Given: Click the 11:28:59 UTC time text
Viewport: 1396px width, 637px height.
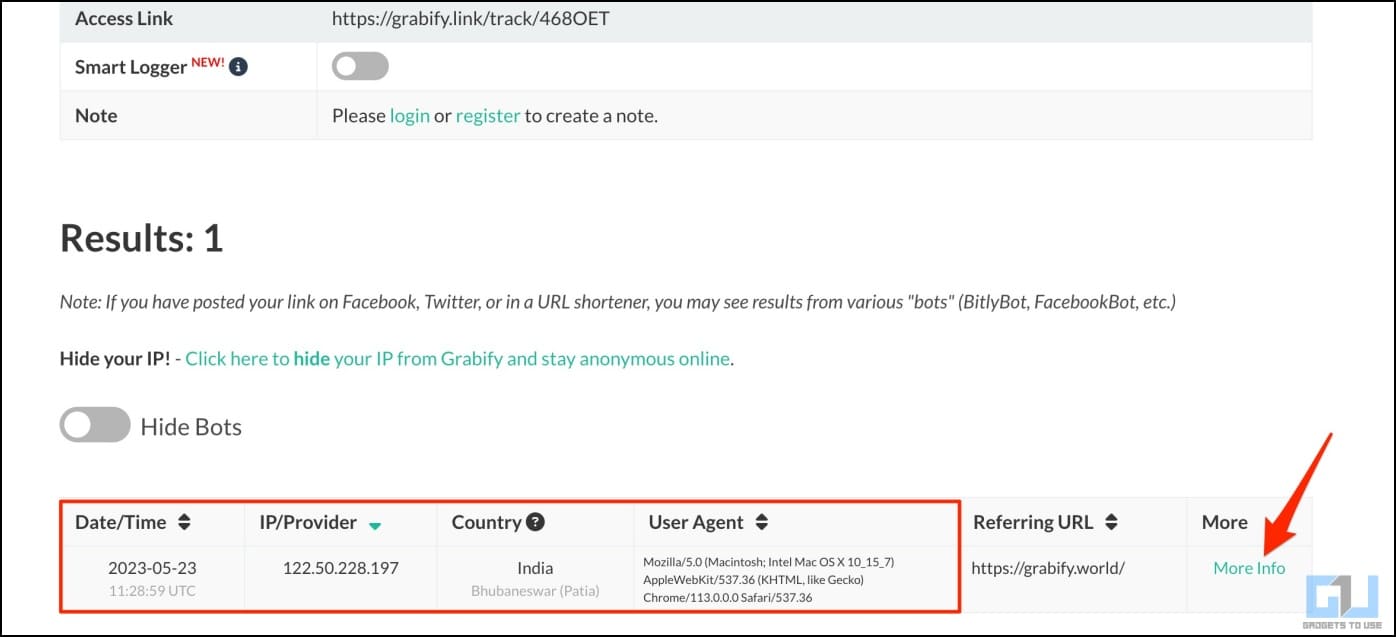Looking at the screenshot, I should [x=152, y=591].
